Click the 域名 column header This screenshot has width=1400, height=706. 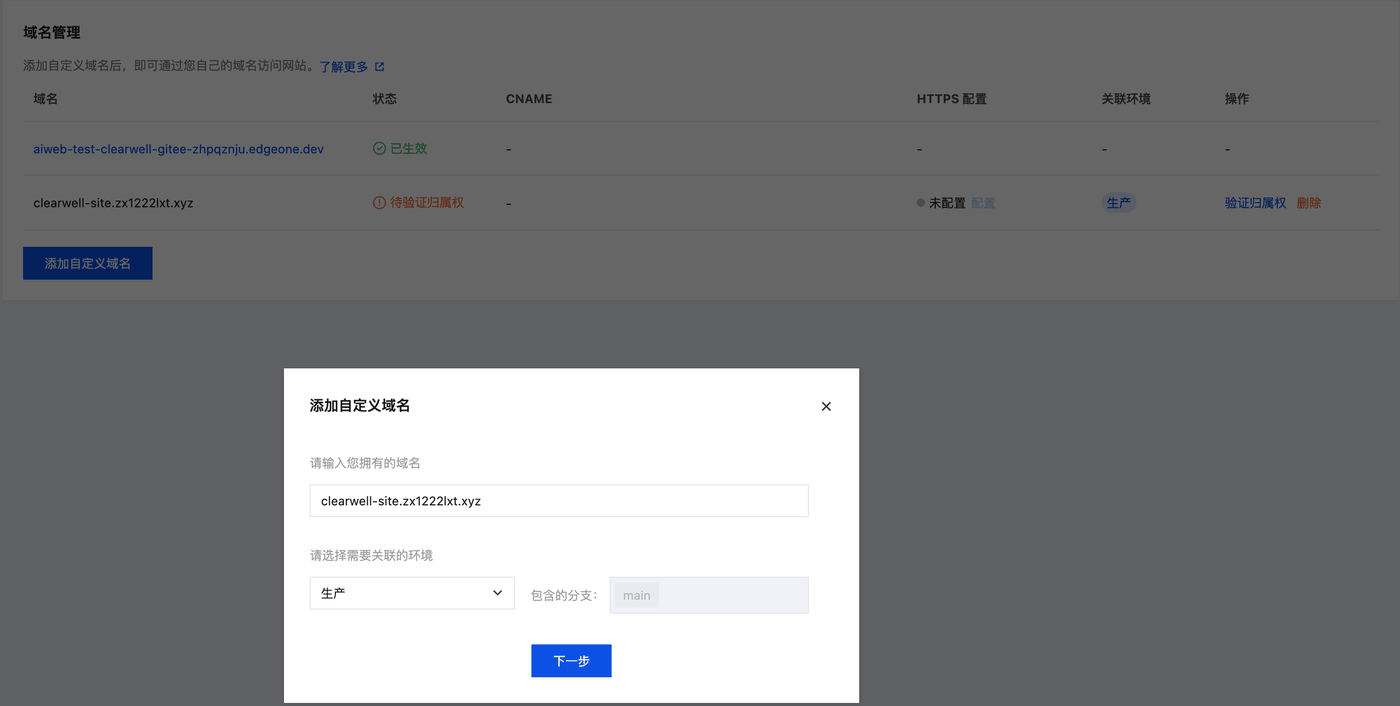(46, 99)
